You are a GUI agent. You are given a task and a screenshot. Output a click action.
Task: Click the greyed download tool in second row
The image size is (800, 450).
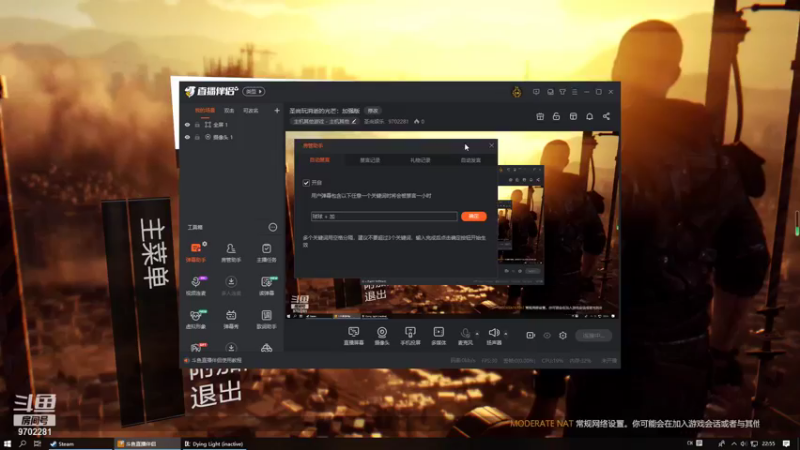(x=231, y=285)
